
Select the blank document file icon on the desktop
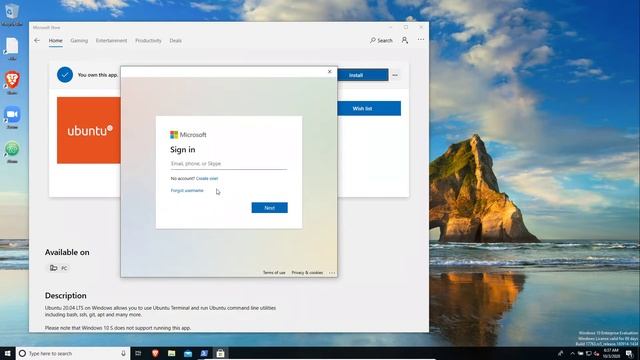(12, 49)
